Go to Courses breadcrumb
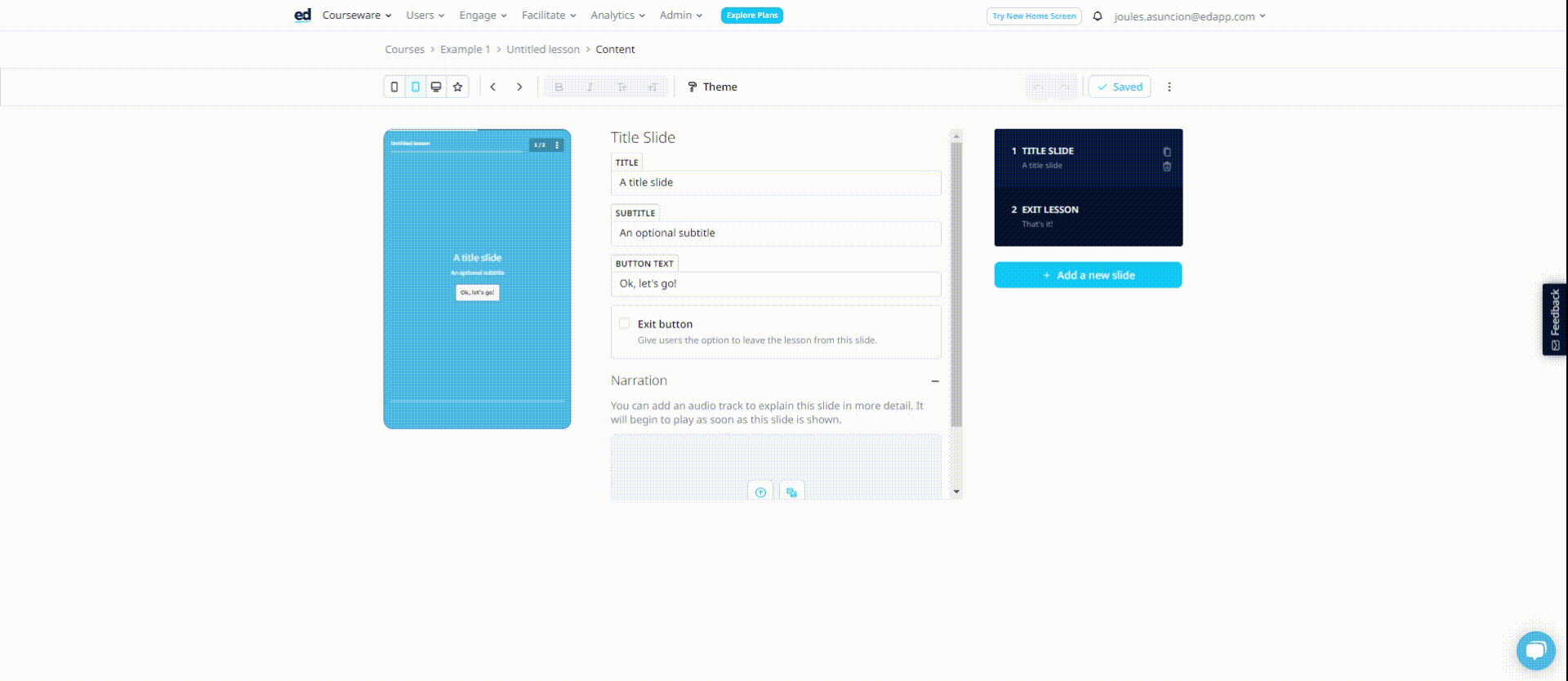The image size is (1568, 681). 404,50
